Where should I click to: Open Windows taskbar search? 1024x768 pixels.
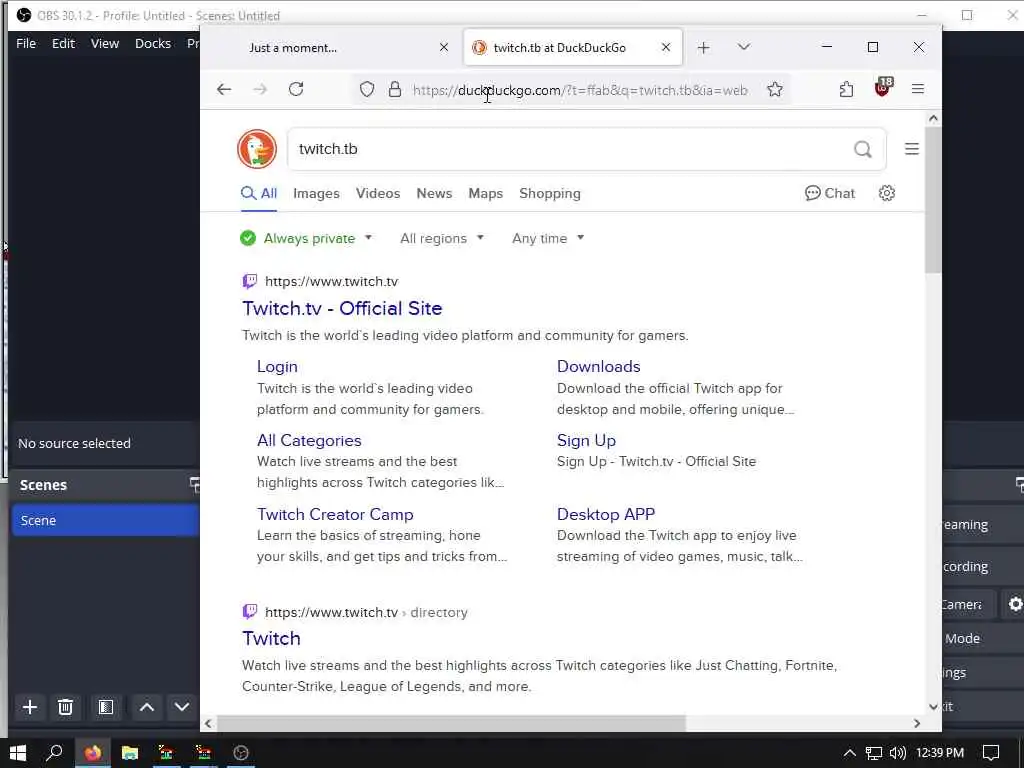tap(54, 753)
